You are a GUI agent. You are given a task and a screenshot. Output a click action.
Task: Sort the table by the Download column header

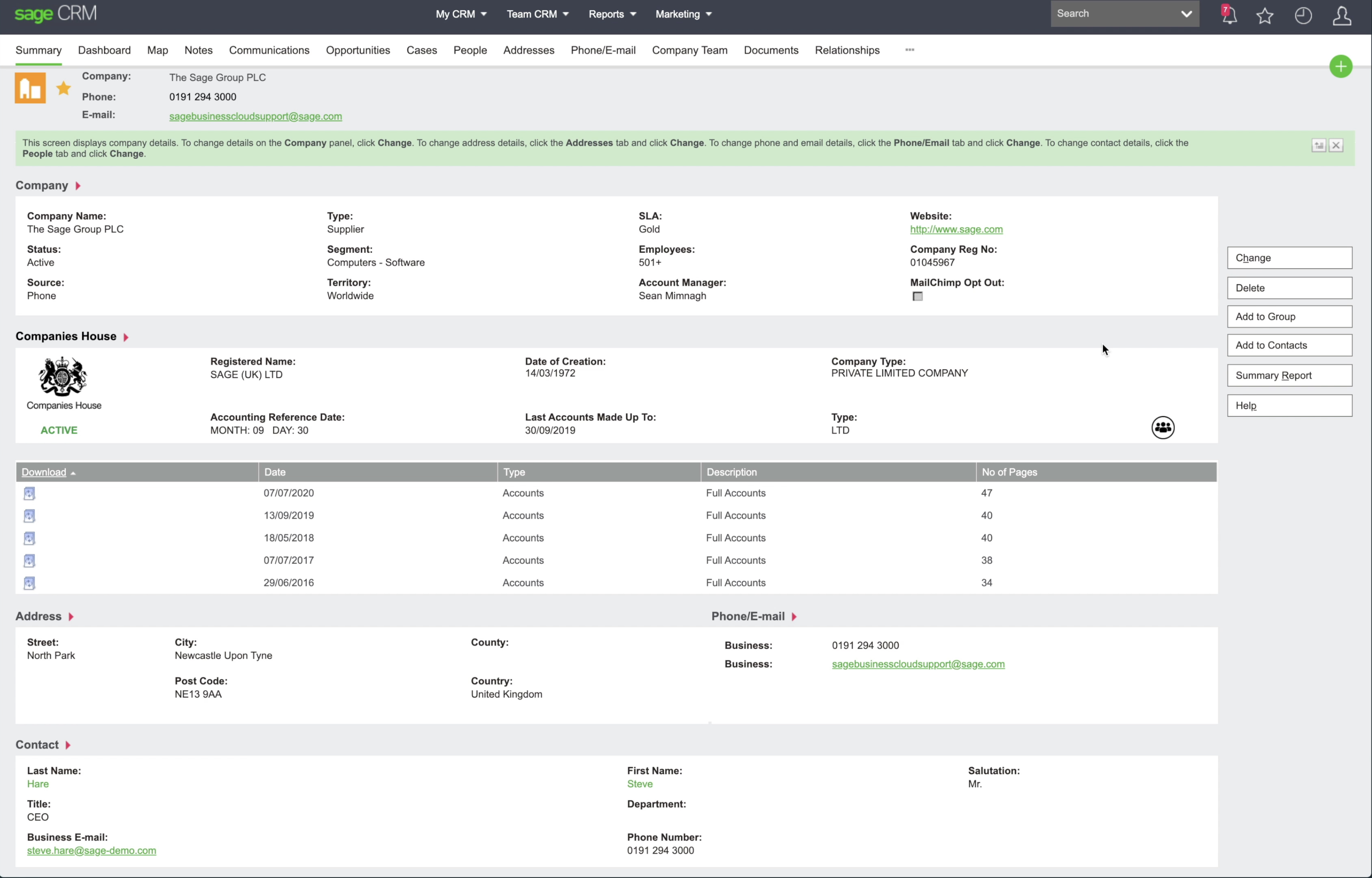coord(44,472)
